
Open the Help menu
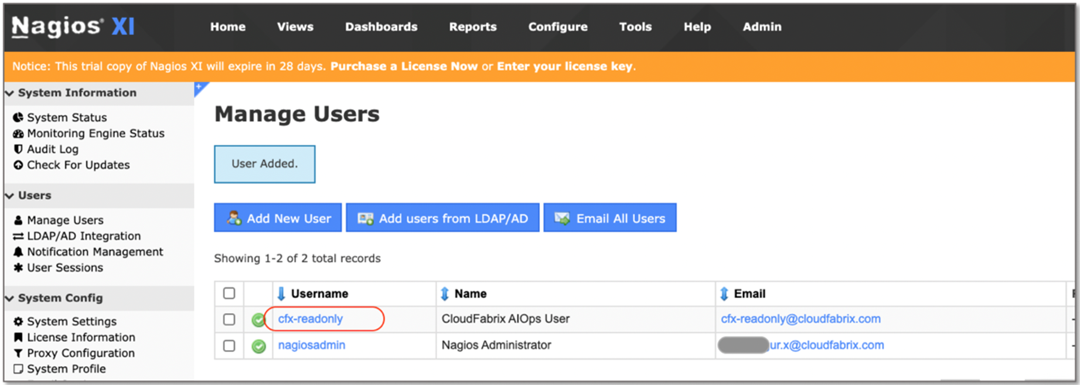click(x=697, y=27)
